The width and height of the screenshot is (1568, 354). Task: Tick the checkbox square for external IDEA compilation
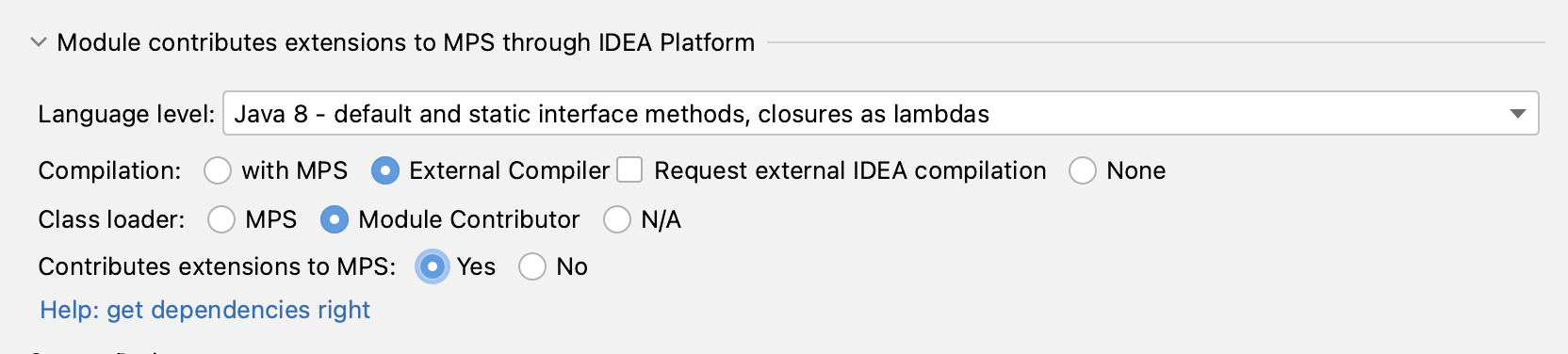[629, 169]
